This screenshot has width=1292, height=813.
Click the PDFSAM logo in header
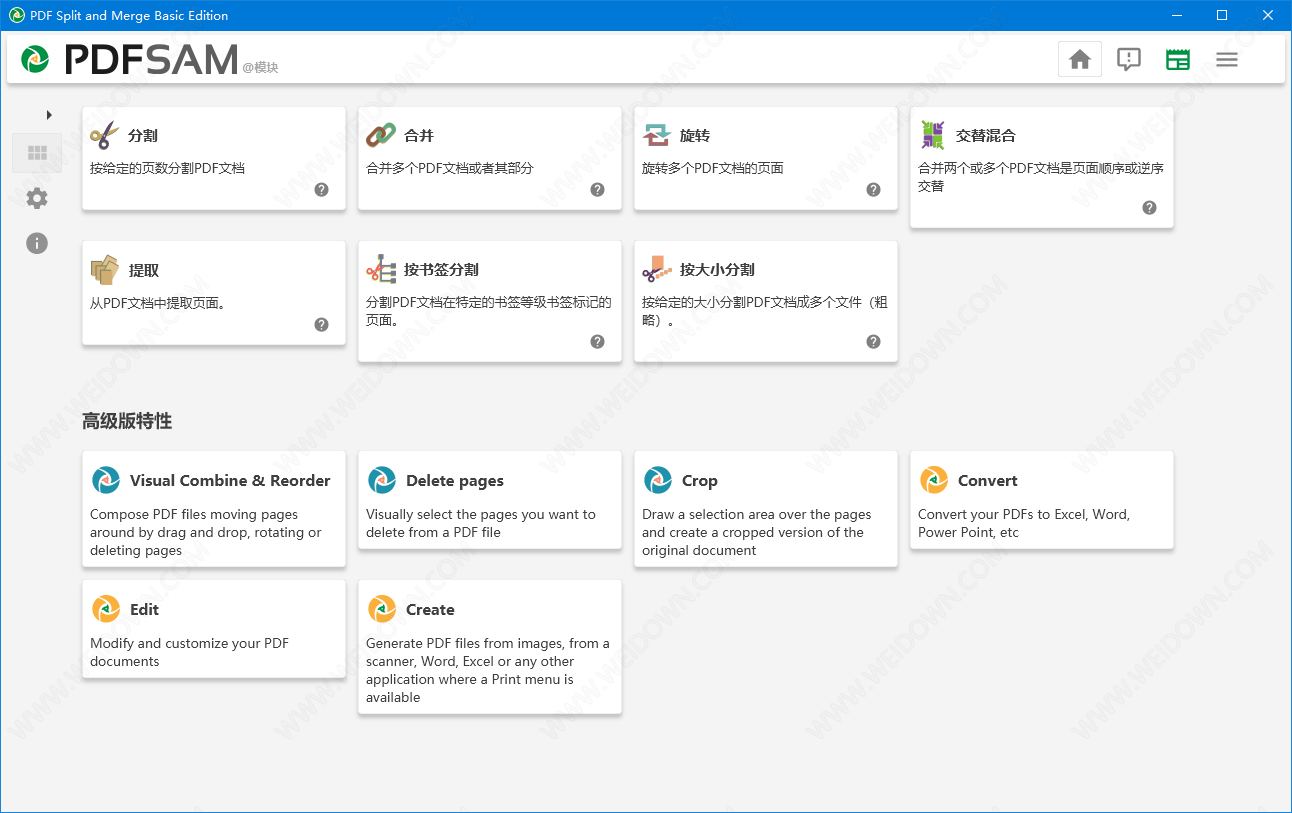coord(130,60)
